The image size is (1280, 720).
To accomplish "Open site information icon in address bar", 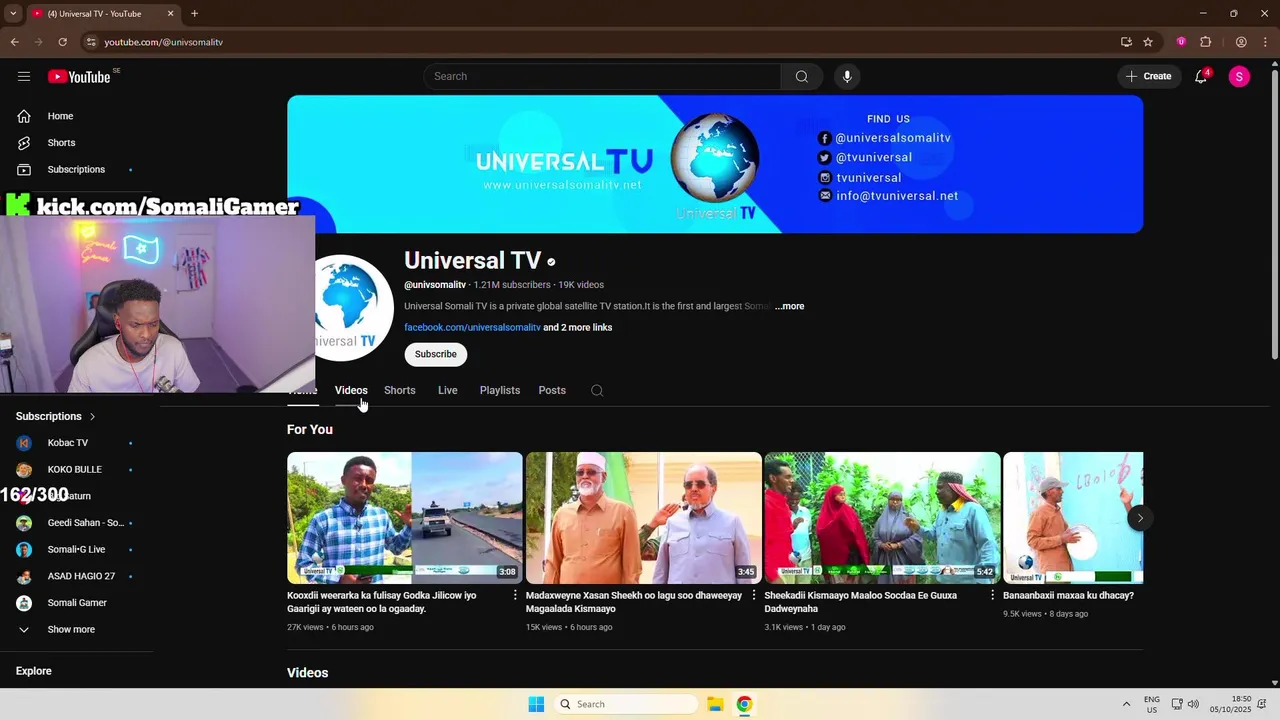I will pyautogui.click(x=91, y=42).
